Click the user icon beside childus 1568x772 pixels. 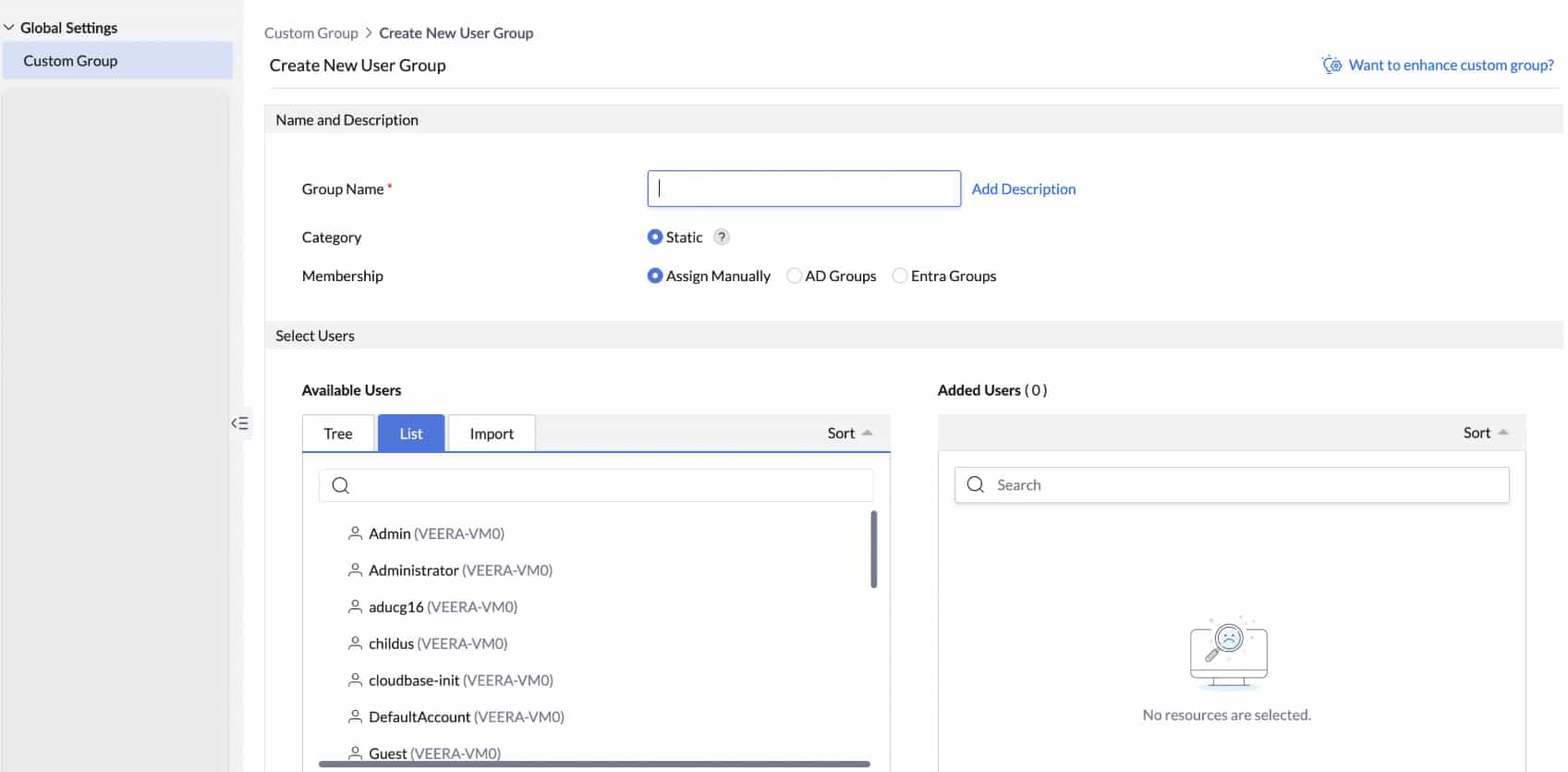coord(355,643)
